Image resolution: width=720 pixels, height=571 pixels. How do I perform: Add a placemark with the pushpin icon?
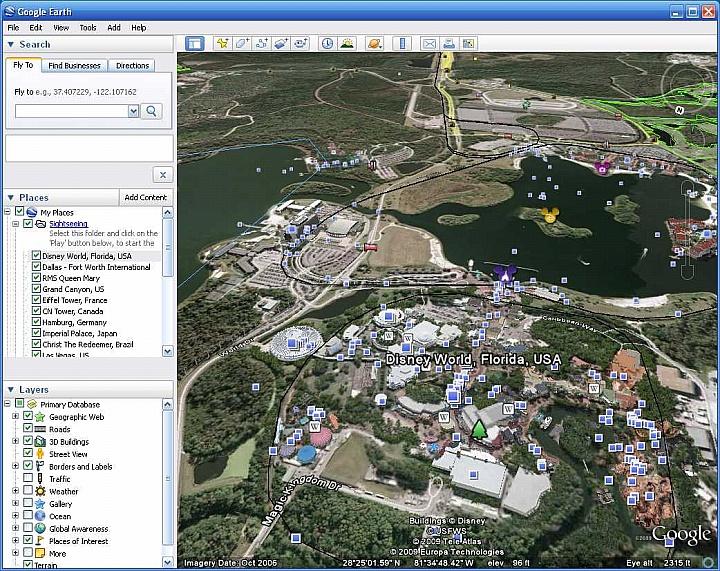click(222, 44)
